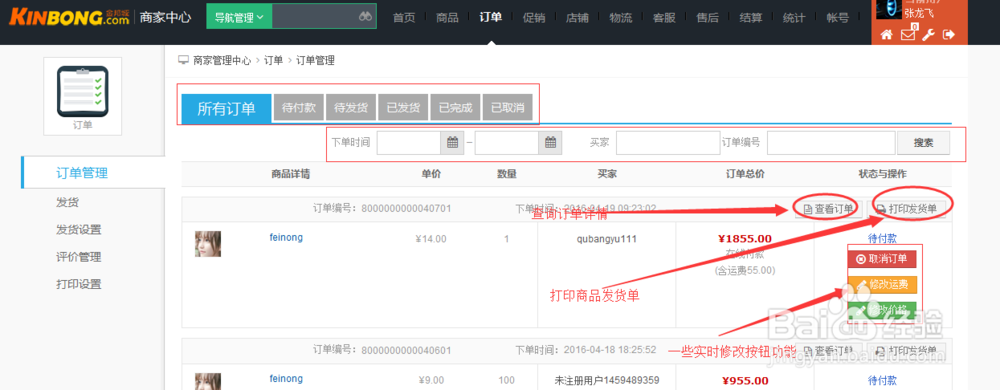This screenshot has width=1000, height=390.
Task: Click order number text 8000000000040701
Action: 407,208
